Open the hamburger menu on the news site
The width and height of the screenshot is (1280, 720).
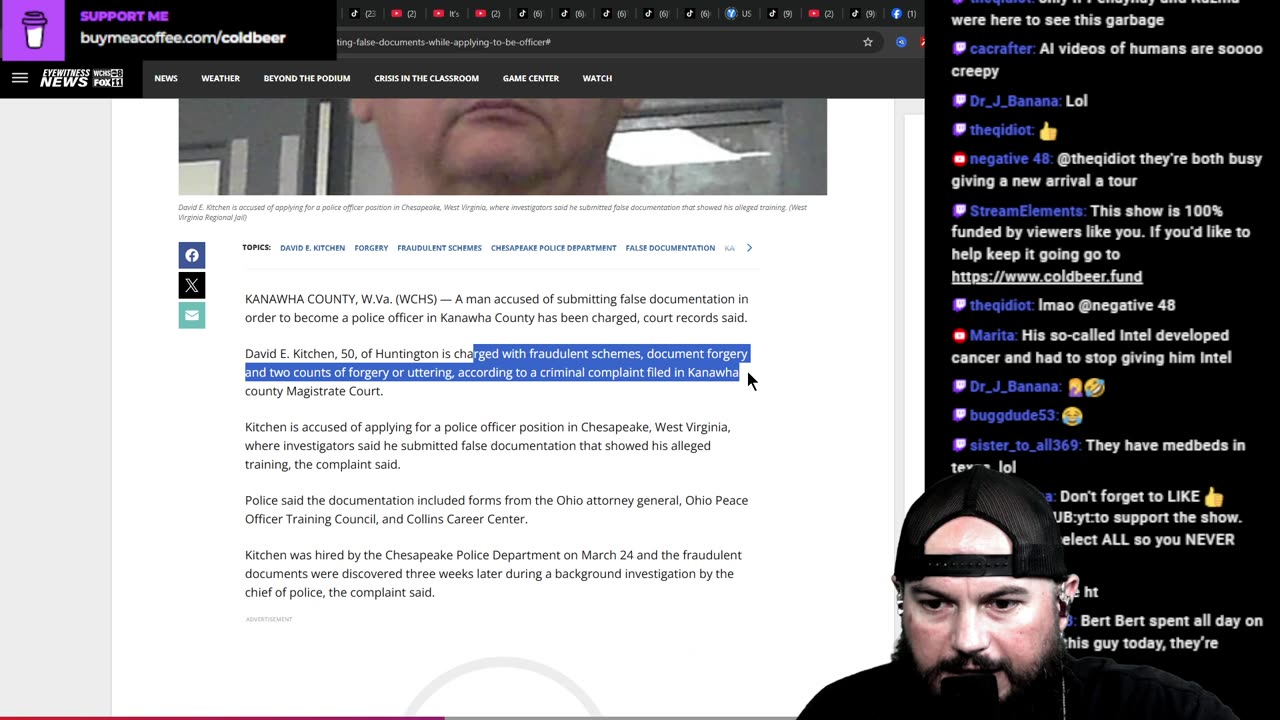(x=20, y=78)
